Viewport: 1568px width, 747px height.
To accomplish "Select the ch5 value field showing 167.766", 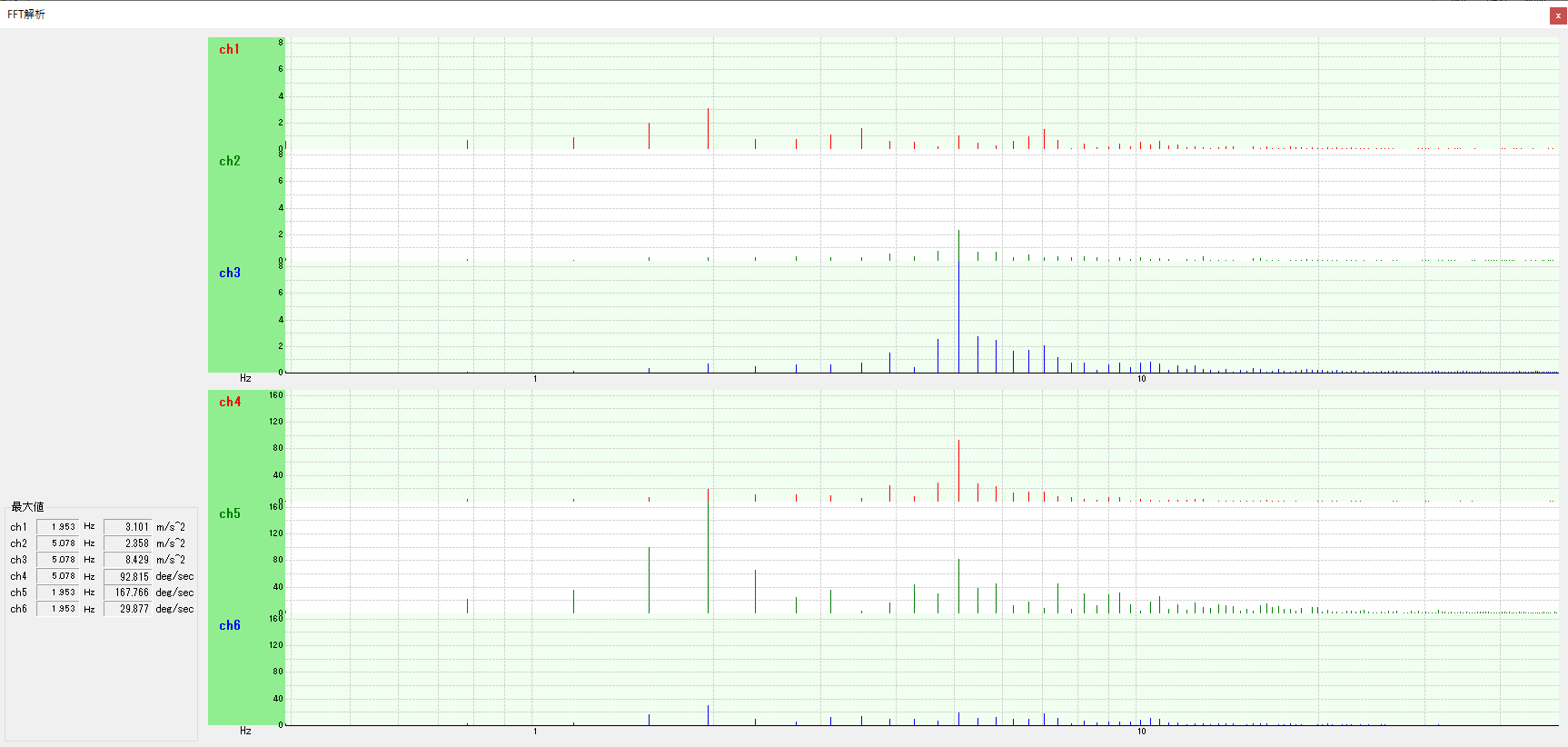I will tap(127, 593).
